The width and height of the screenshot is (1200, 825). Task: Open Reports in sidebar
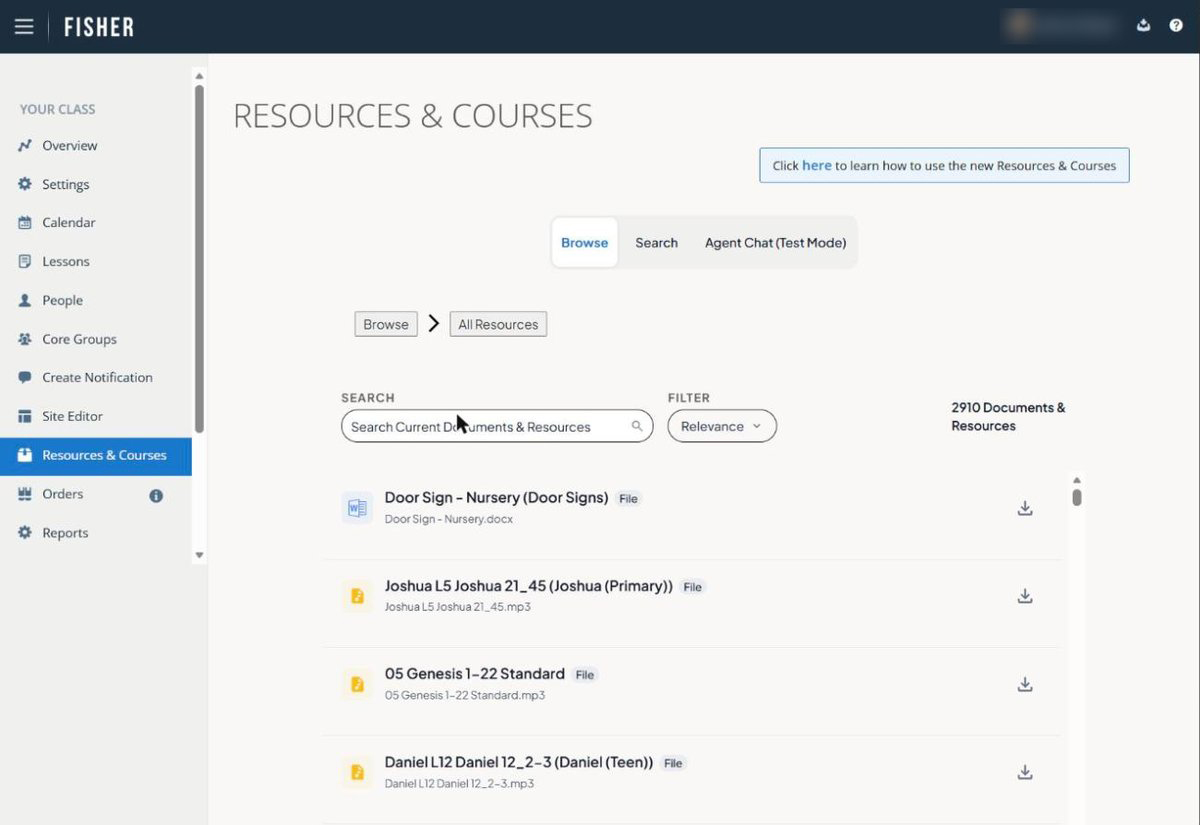tap(66, 534)
